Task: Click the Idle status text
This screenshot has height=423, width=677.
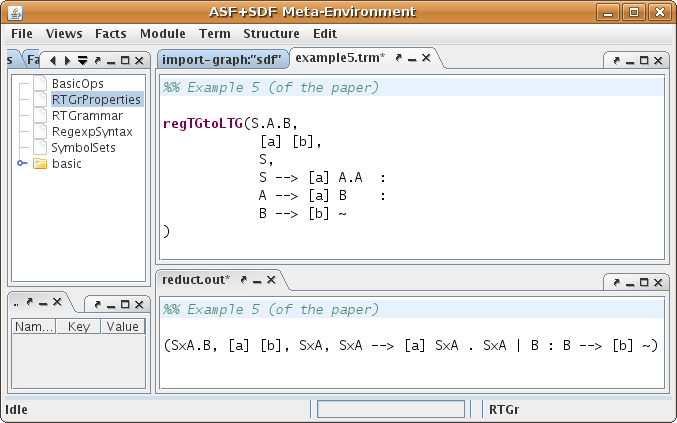Action: (16, 410)
